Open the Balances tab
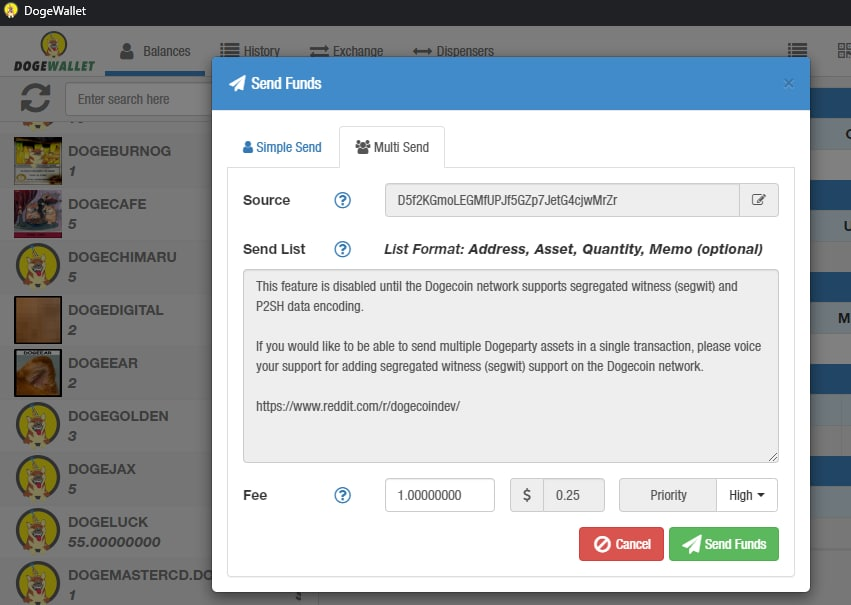This screenshot has height=605, width=851. (x=155, y=52)
